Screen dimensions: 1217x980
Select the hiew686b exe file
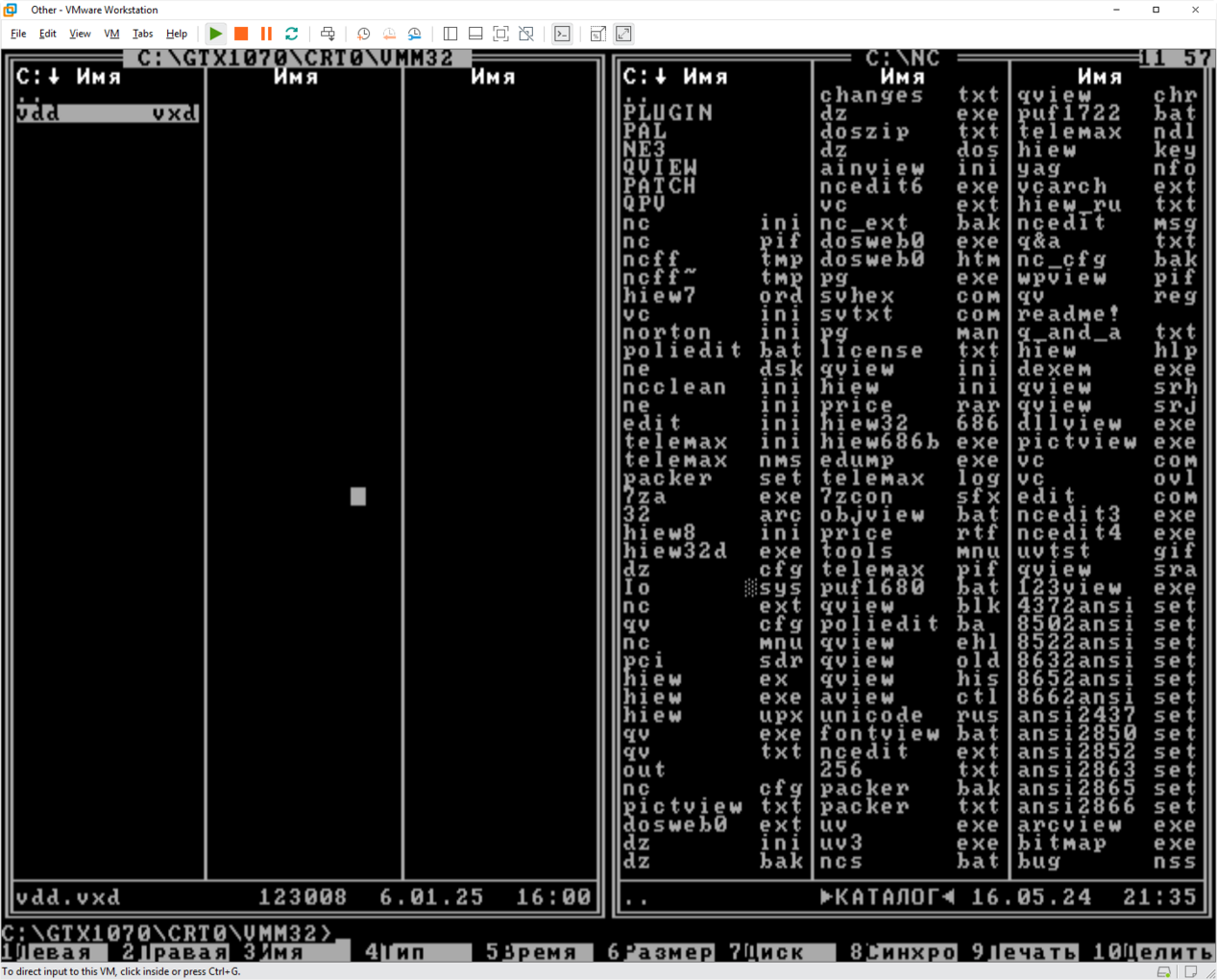click(x=910, y=442)
